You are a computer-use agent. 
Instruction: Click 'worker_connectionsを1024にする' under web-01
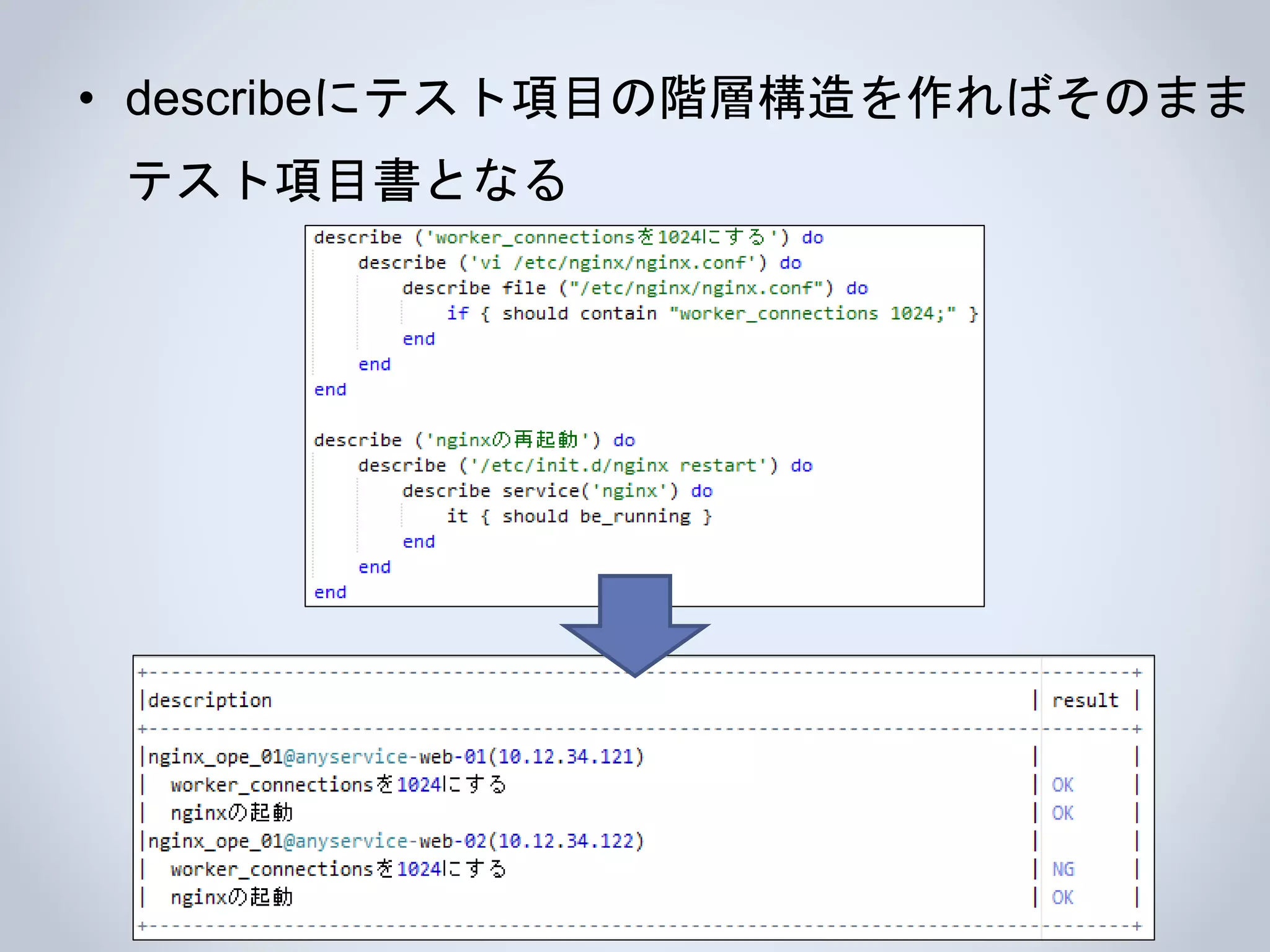pyautogui.click(x=339, y=785)
